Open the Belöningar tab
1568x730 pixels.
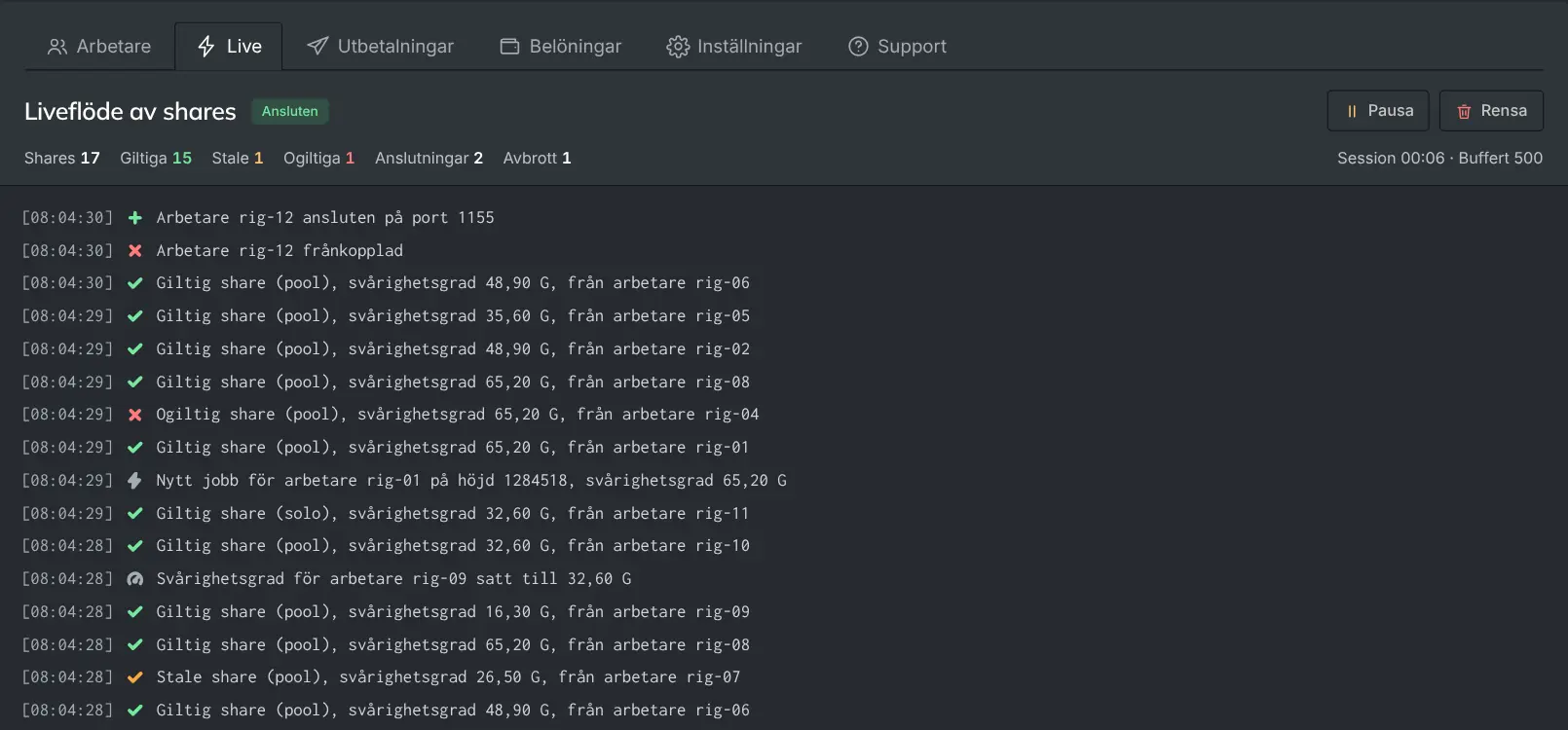pos(561,46)
